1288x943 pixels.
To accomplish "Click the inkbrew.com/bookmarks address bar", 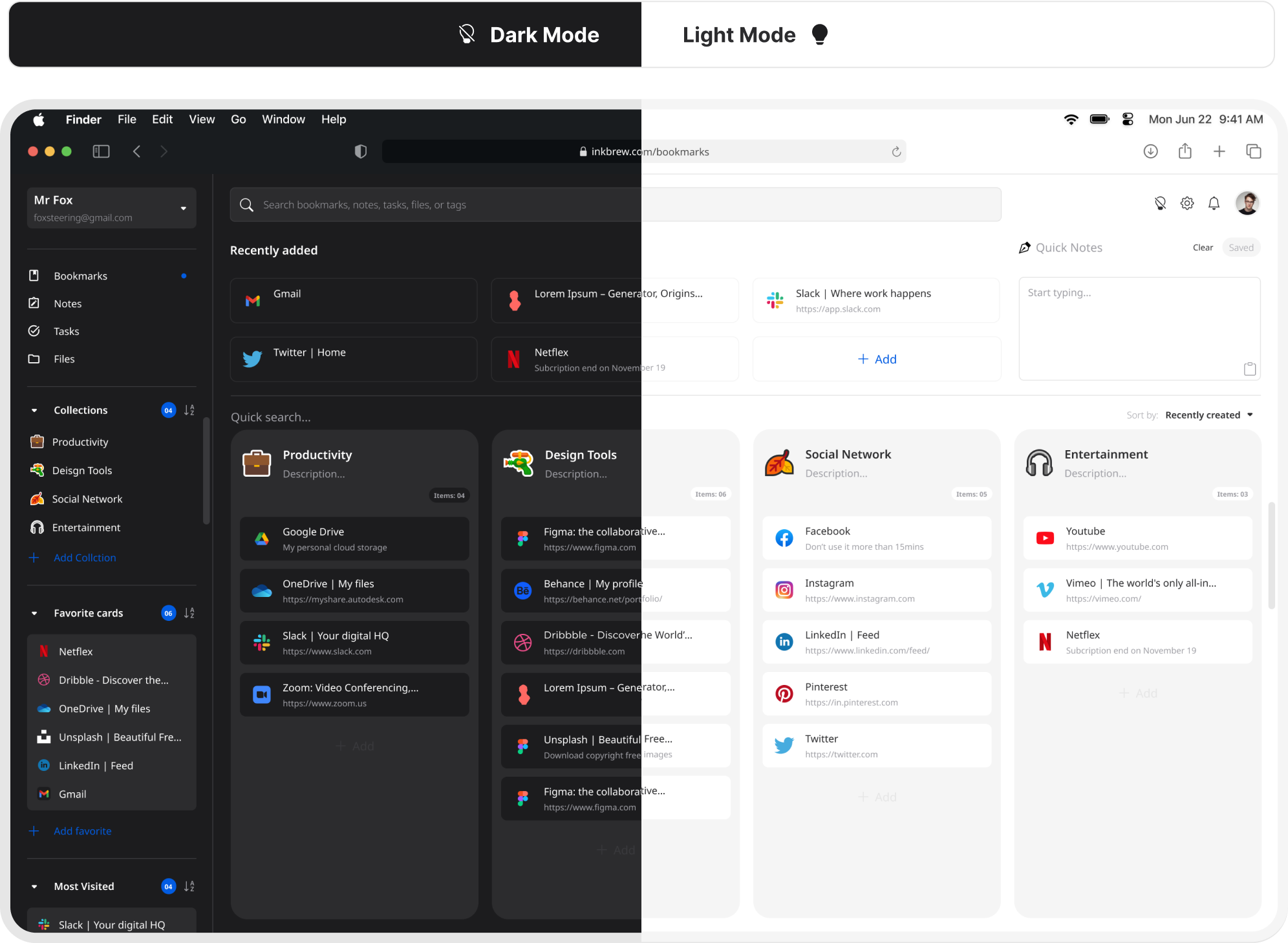I will pyautogui.click(x=644, y=151).
